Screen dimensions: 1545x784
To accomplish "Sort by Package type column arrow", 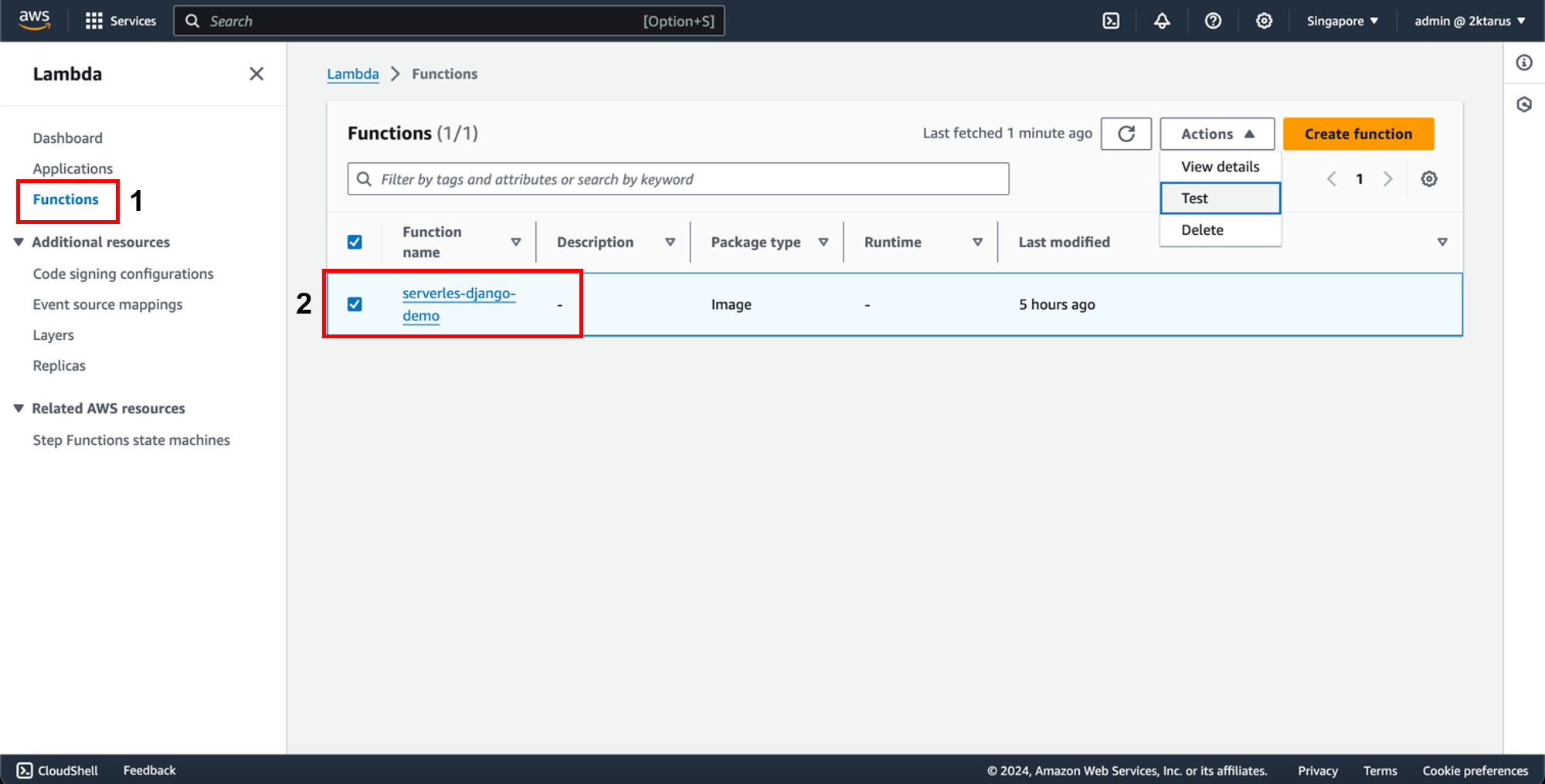I will [x=823, y=242].
